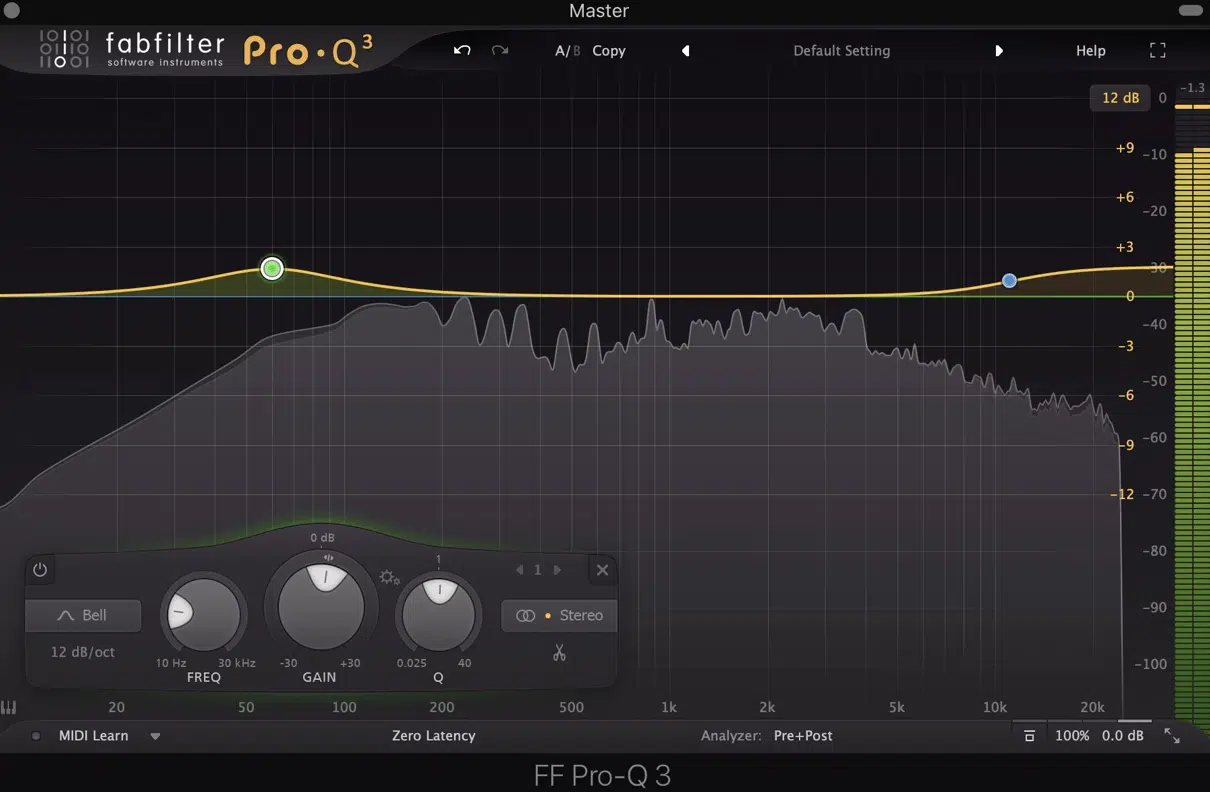1210x792 pixels.
Task: Split the band with scissors icon
Action: pyautogui.click(x=559, y=653)
